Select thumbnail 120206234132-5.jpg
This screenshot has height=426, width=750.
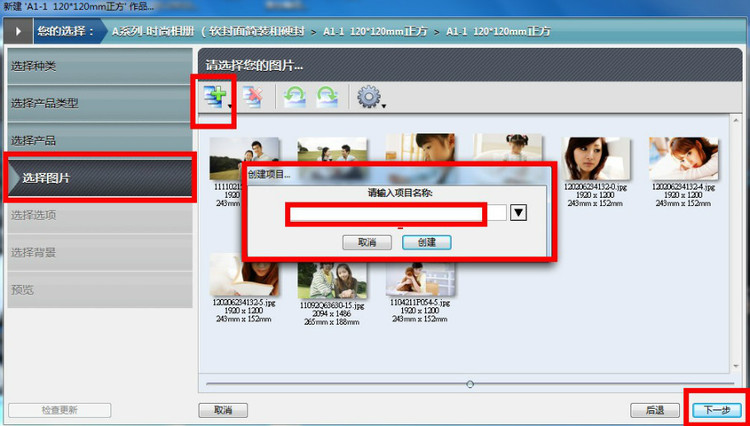244,274
